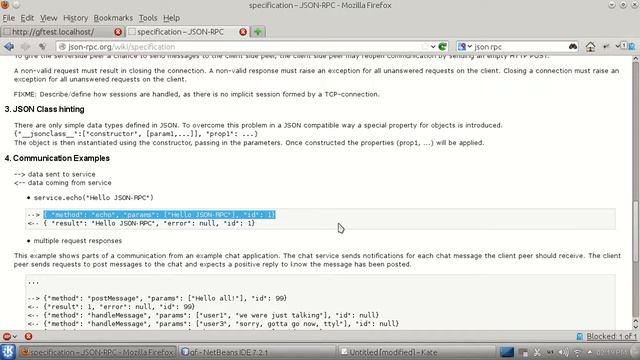Open the History menu
The image size is (640, 360).
tap(76, 18)
